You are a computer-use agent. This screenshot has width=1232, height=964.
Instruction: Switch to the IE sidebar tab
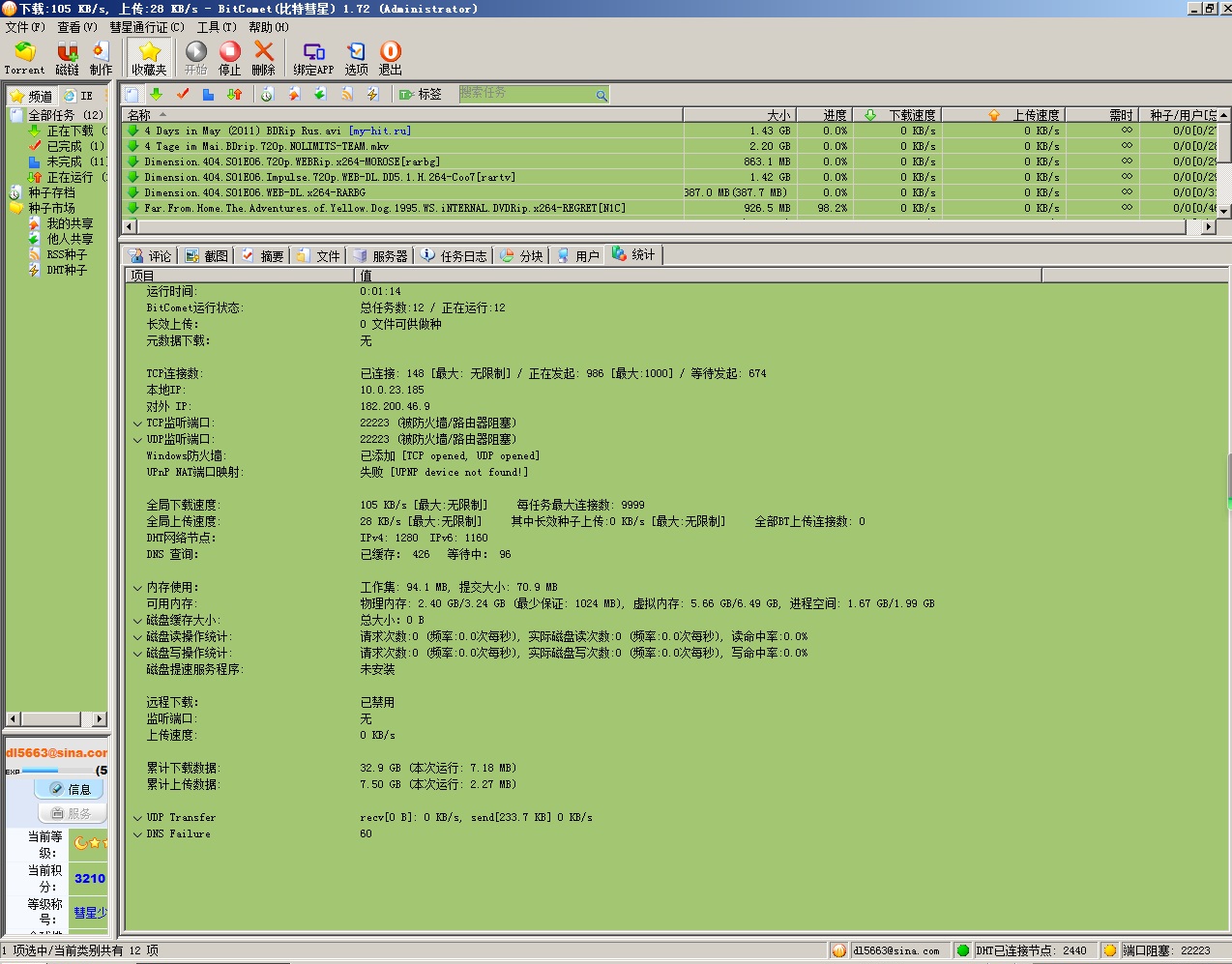click(x=78, y=96)
